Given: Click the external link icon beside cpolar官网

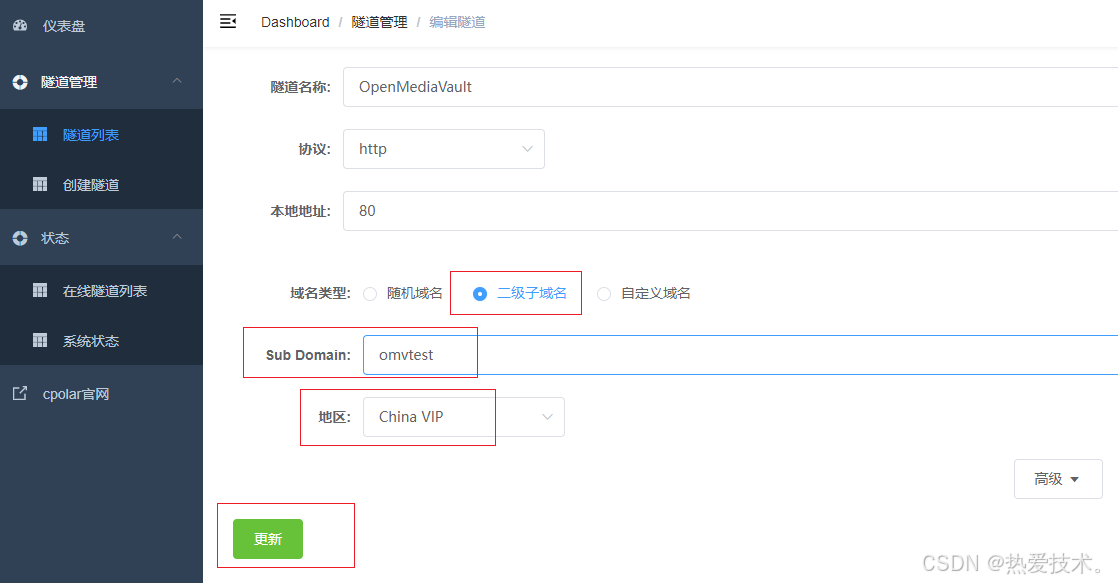Looking at the screenshot, I should coord(20,393).
